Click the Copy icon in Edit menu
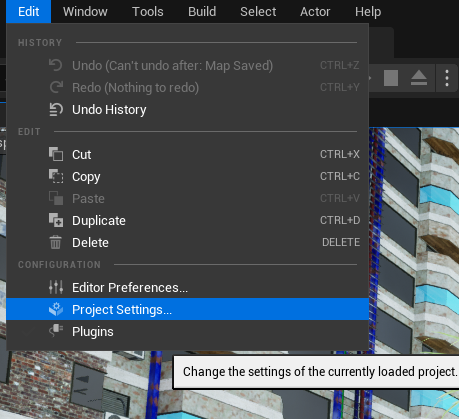The width and height of the screenshot is (459, 419). [56, 176]
